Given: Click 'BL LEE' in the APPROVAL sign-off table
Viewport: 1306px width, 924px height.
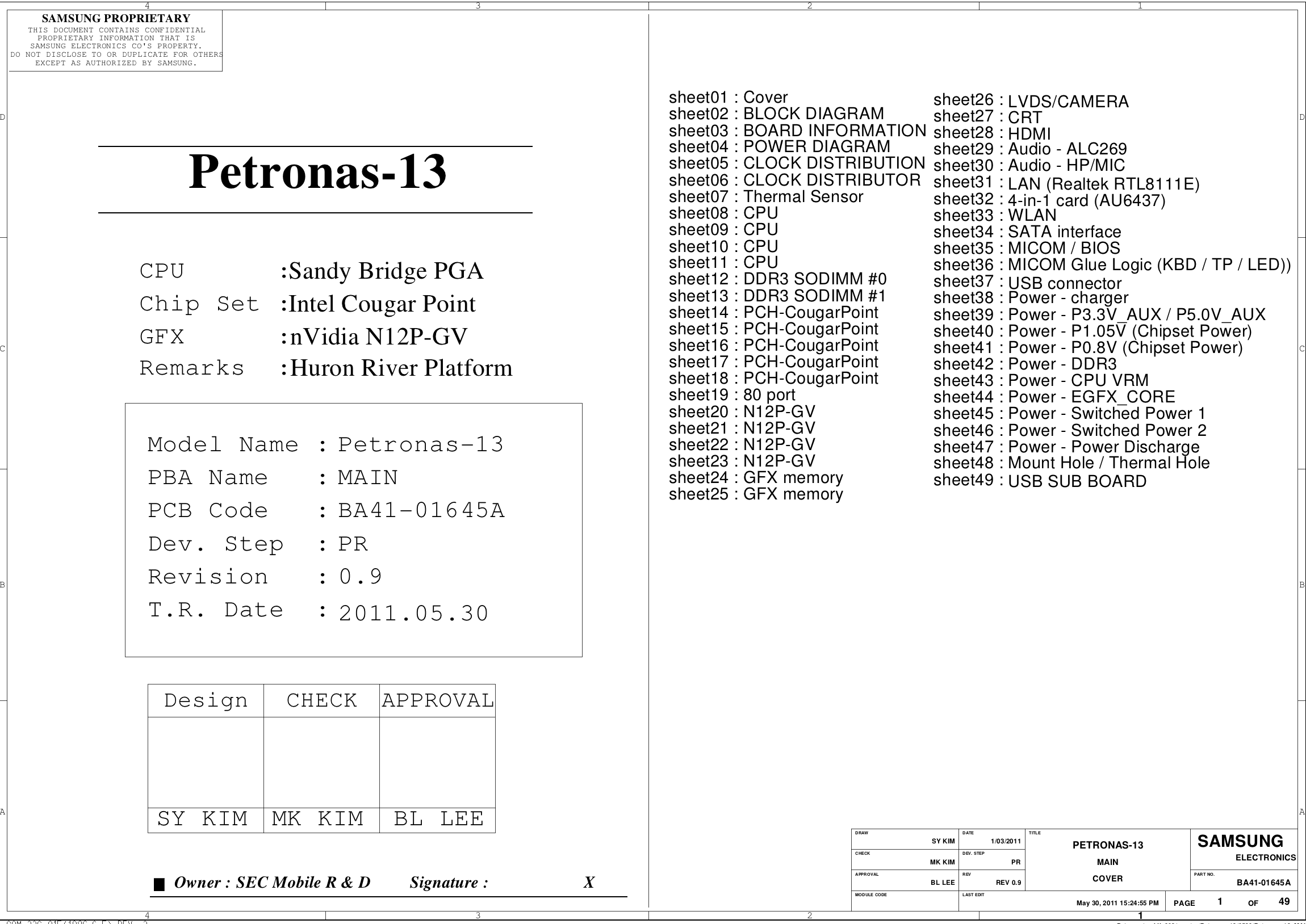Looking at the screenshot, I should pos(439,819).
